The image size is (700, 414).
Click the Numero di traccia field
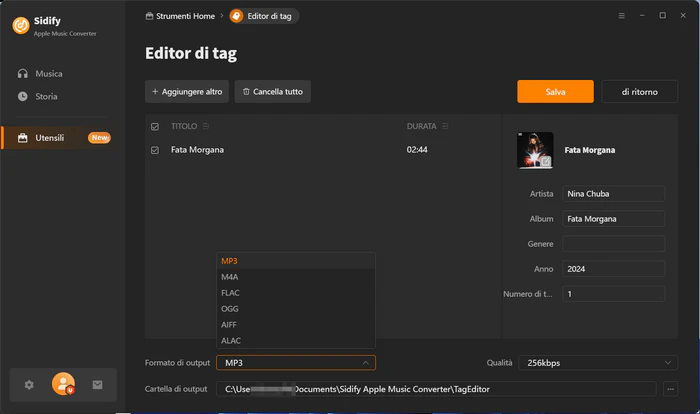click(x=613, y=294)
